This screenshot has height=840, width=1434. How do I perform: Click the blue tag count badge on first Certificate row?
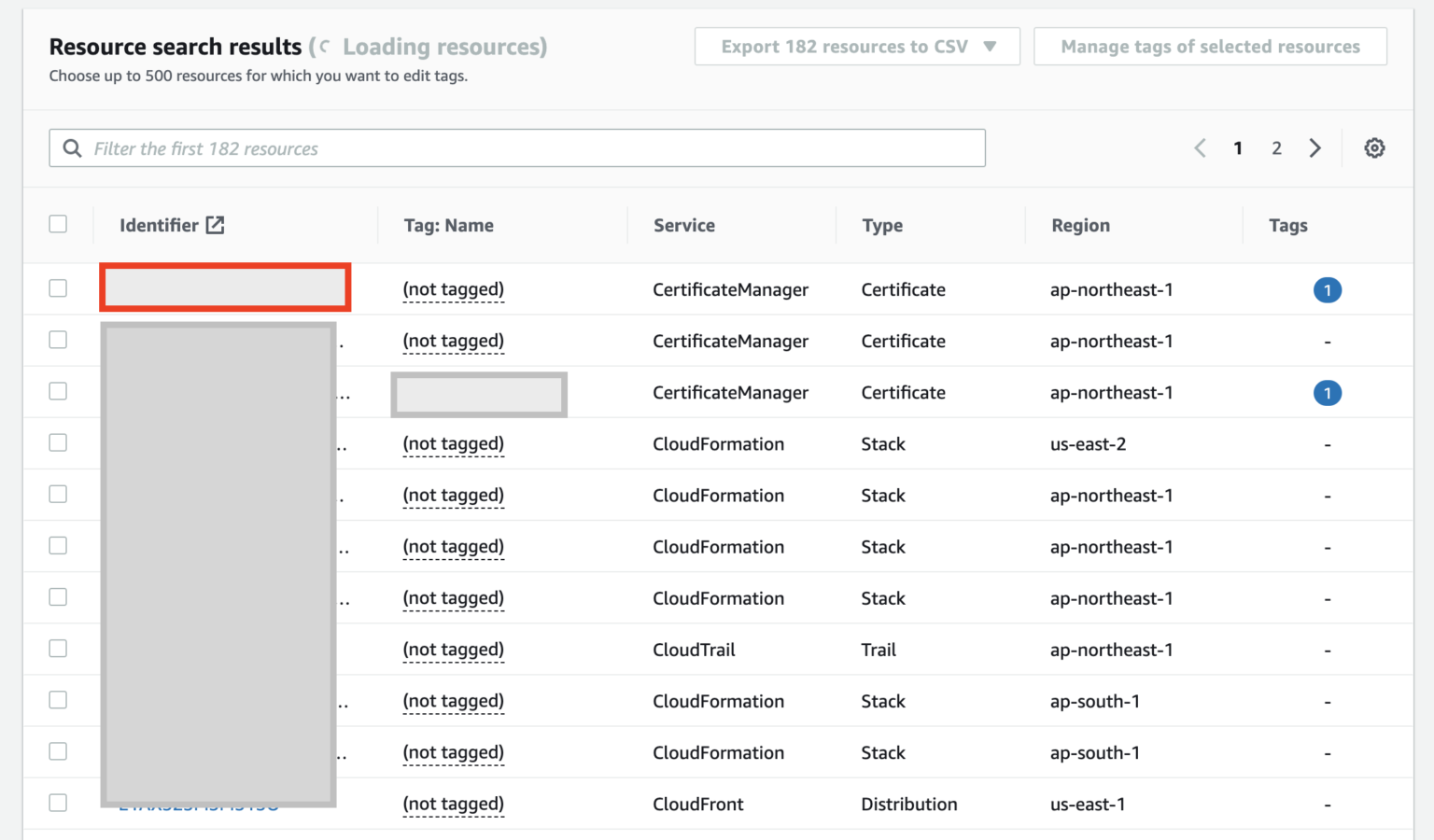(x=1328, y=289)
